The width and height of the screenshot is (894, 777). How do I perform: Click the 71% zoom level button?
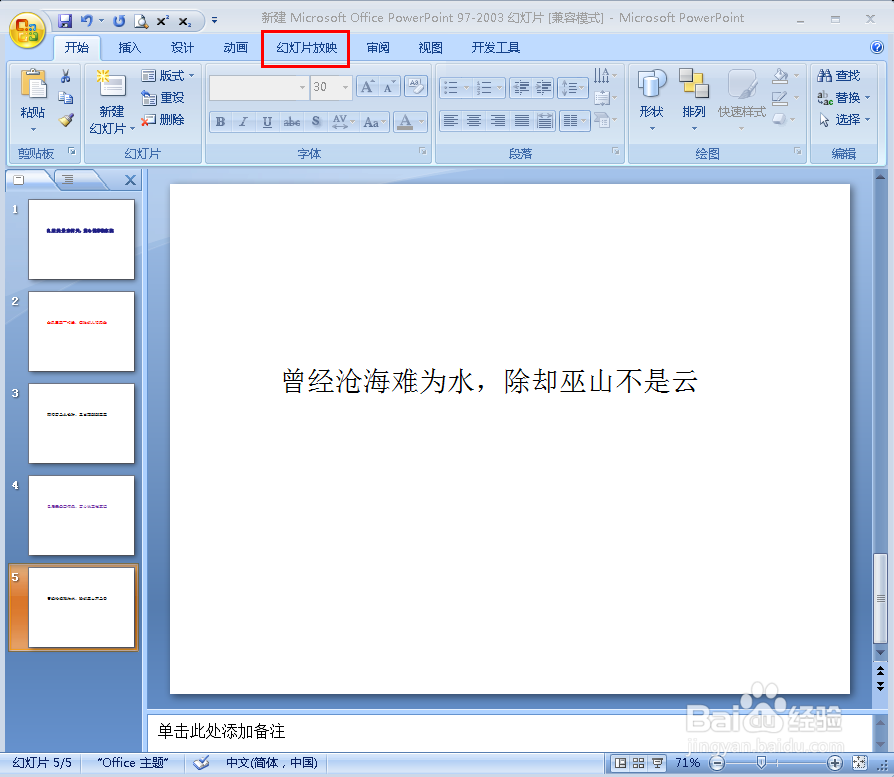688,763
